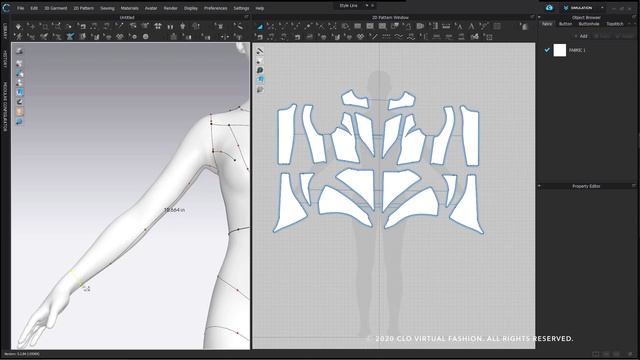Open the File menu
Image resolution: width=640 pixels, height=360 pixels.
20,8
